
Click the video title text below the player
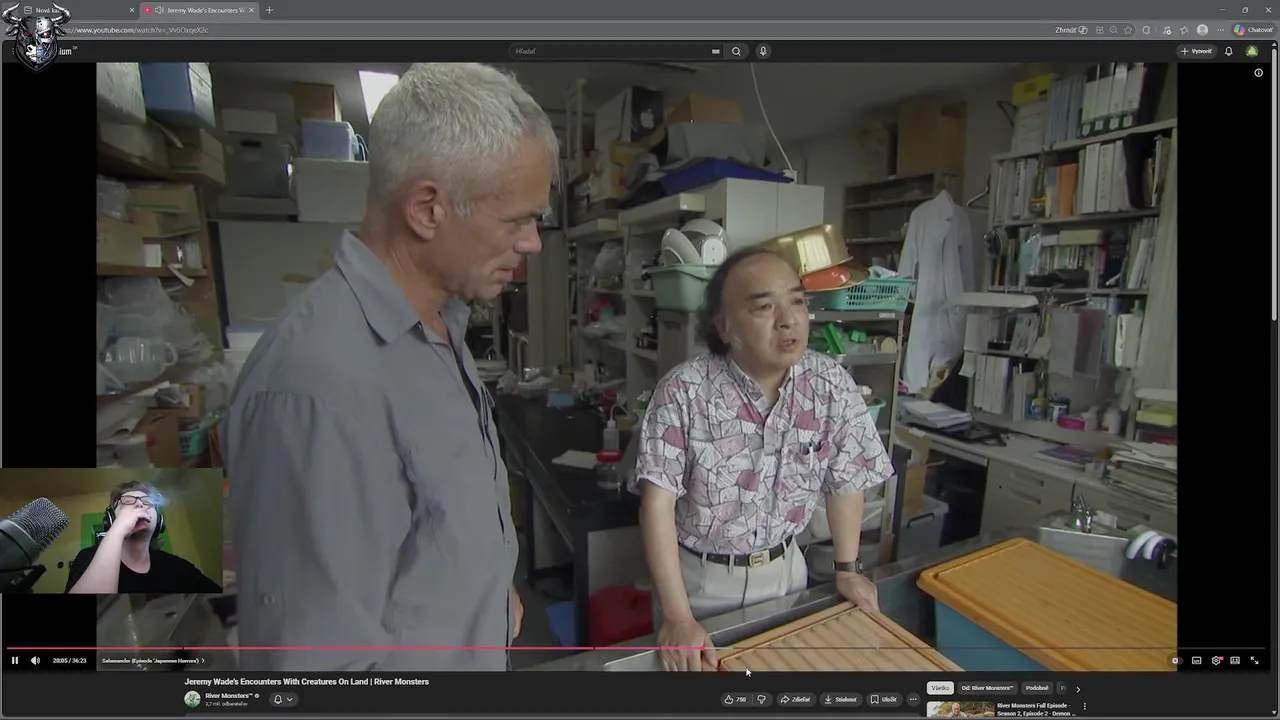(306, 682)
